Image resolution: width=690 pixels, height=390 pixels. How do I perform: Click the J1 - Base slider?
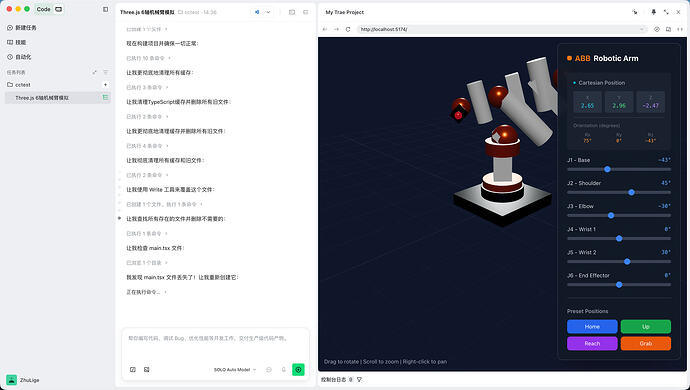click(619, 169)
